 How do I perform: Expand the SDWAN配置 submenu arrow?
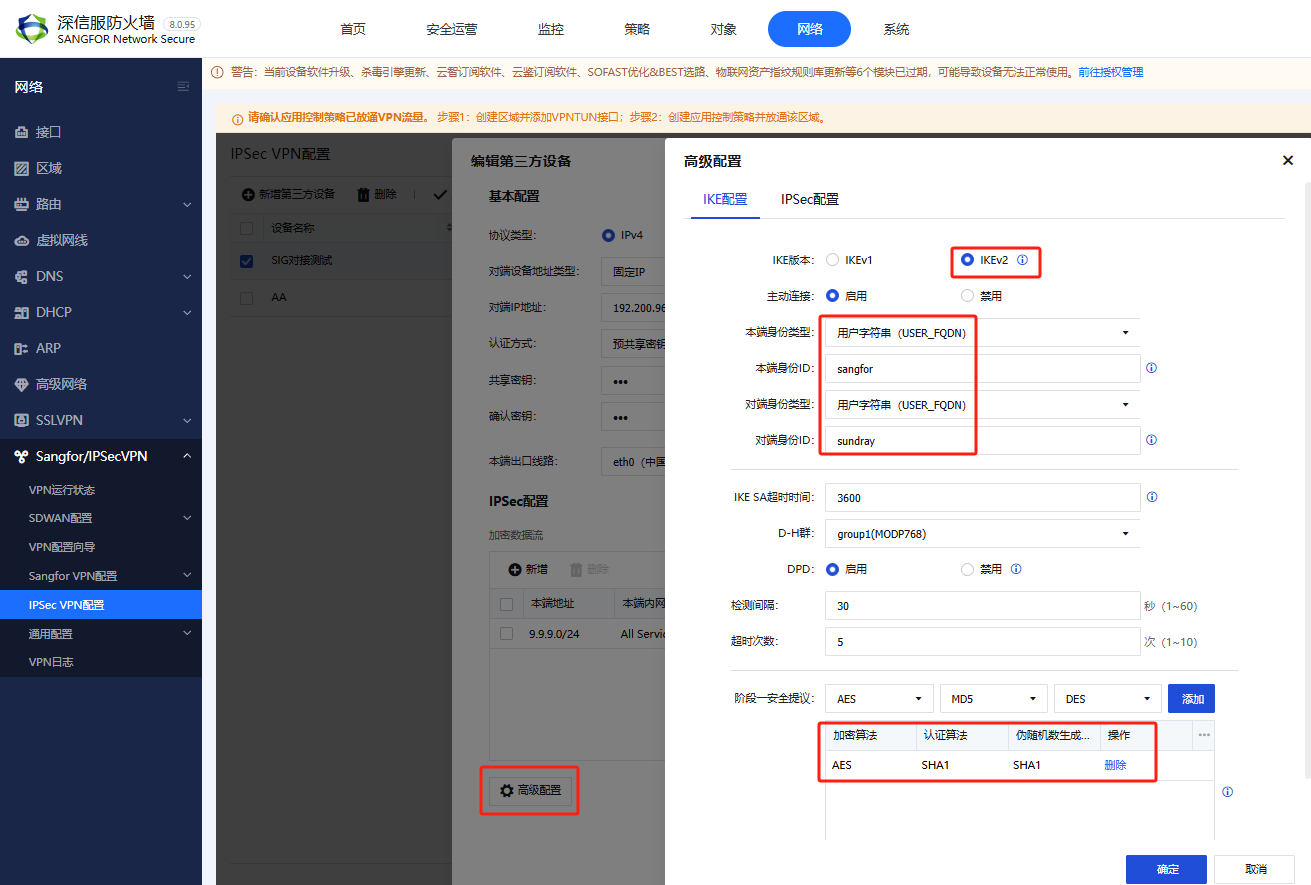click(187, 518)
